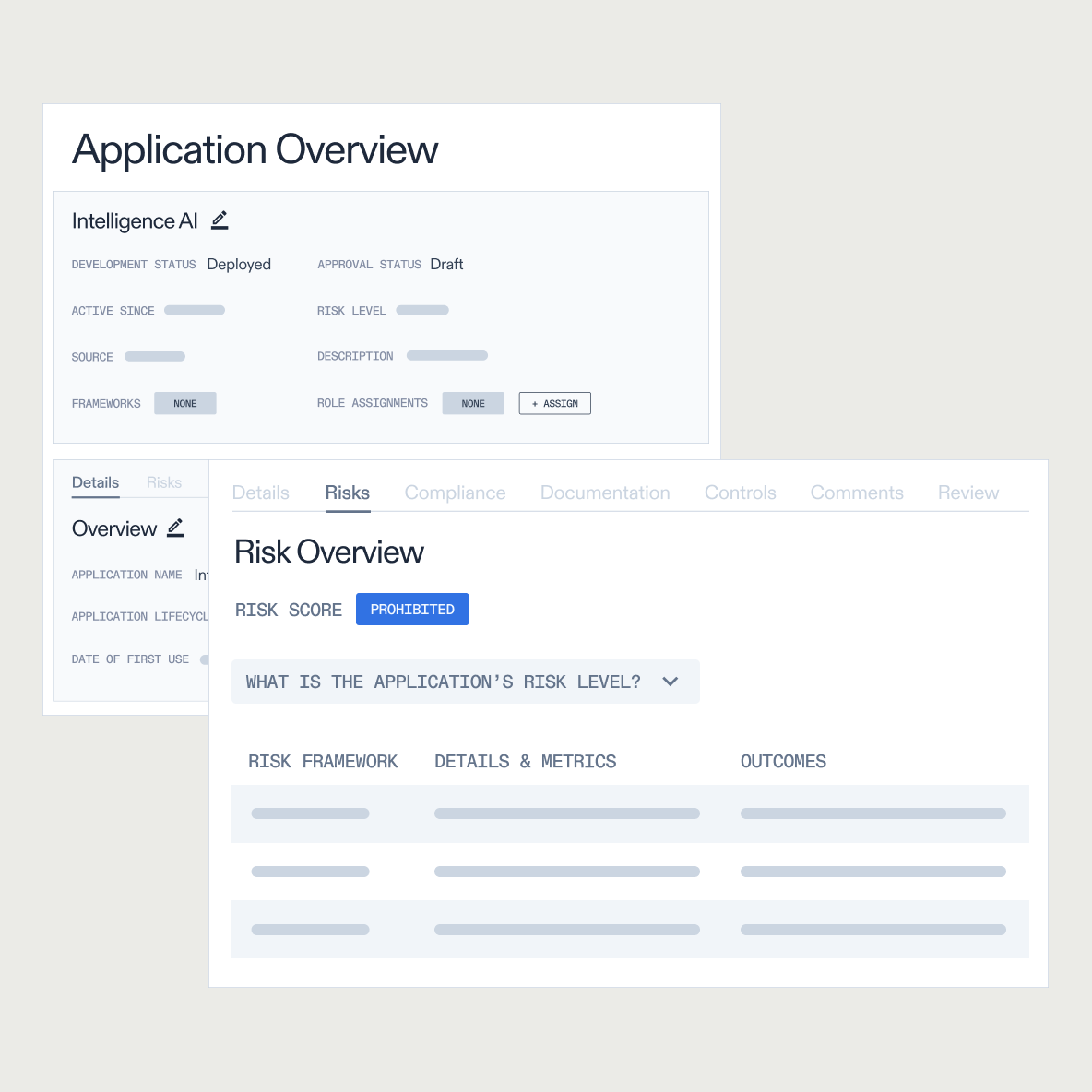Viewport: 1092px width, 1092px height.
Task: Click the Draft approval status text
Action: click(x=446, y=264)
